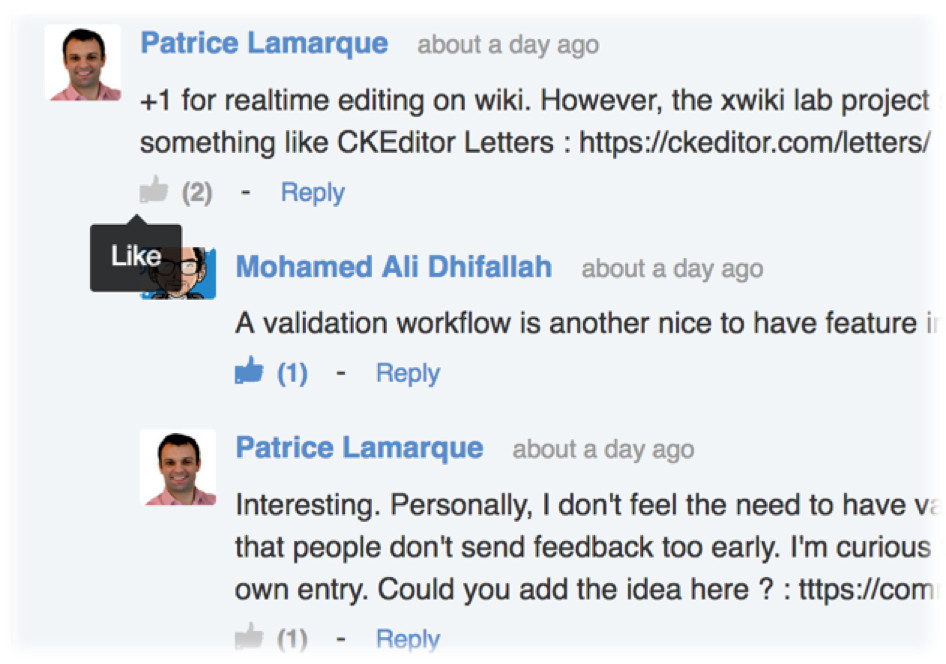Viewport: 946px width, 664px height.
Task: Click the timestamp beside Mohamed Ali Dhifallah's name
Action: (672, 269)
